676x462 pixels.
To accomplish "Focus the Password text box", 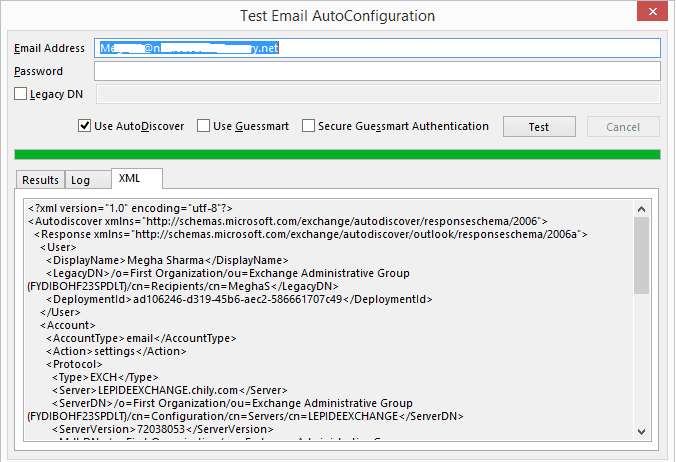I will pos(377,71).
